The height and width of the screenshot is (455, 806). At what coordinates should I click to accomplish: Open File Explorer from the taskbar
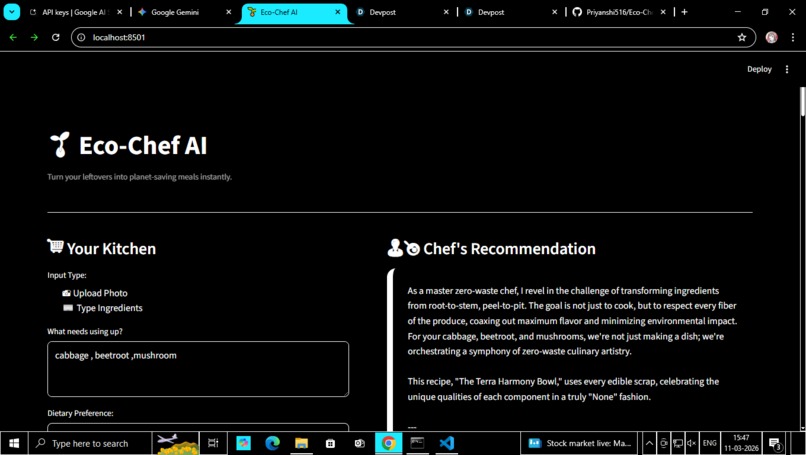coord(301,443)
